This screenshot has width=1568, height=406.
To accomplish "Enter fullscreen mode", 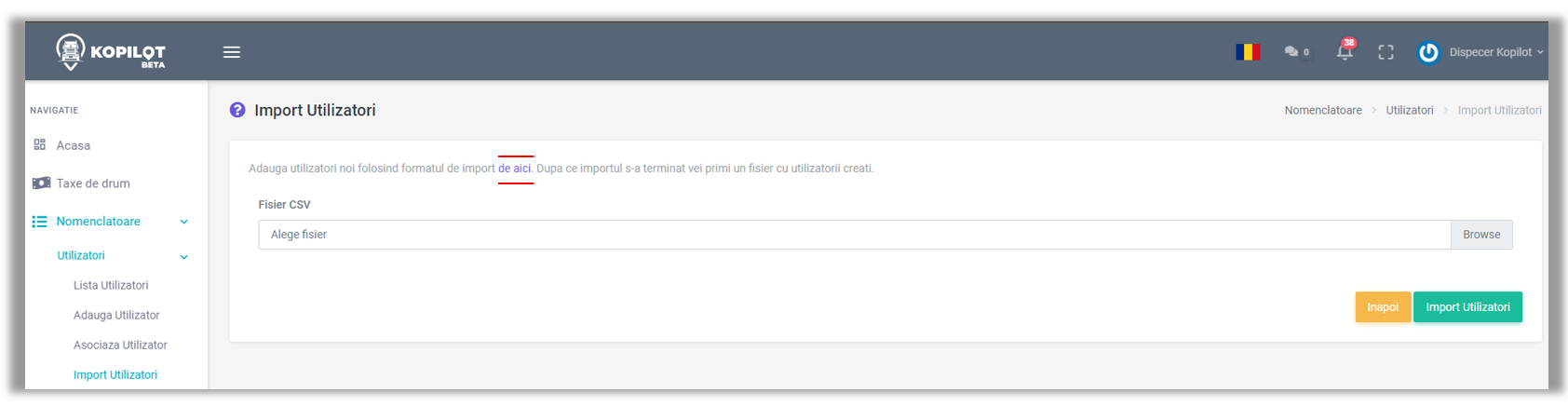I will point(1386,52).
